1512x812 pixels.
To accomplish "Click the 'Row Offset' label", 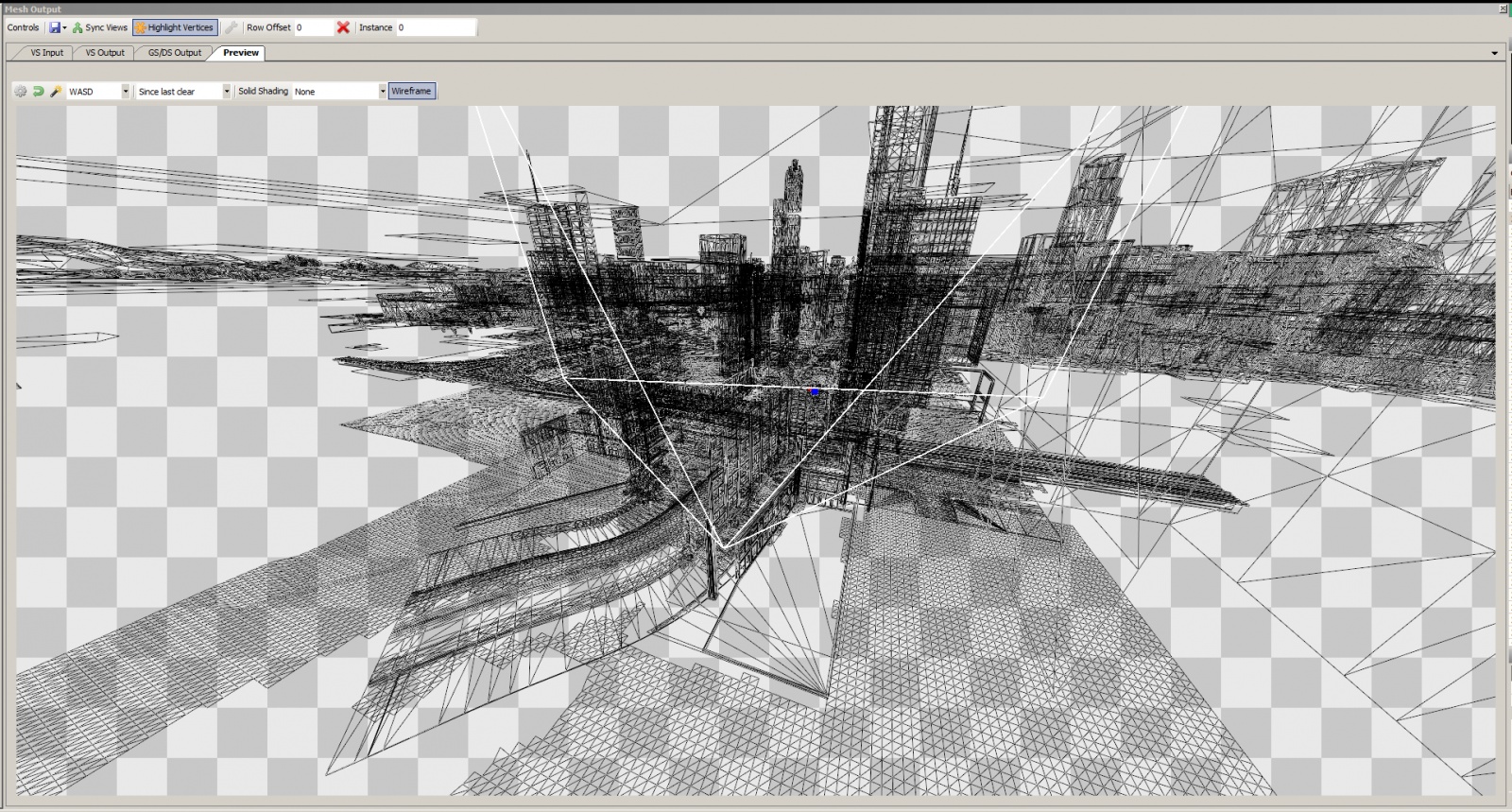I will (268, 27).
